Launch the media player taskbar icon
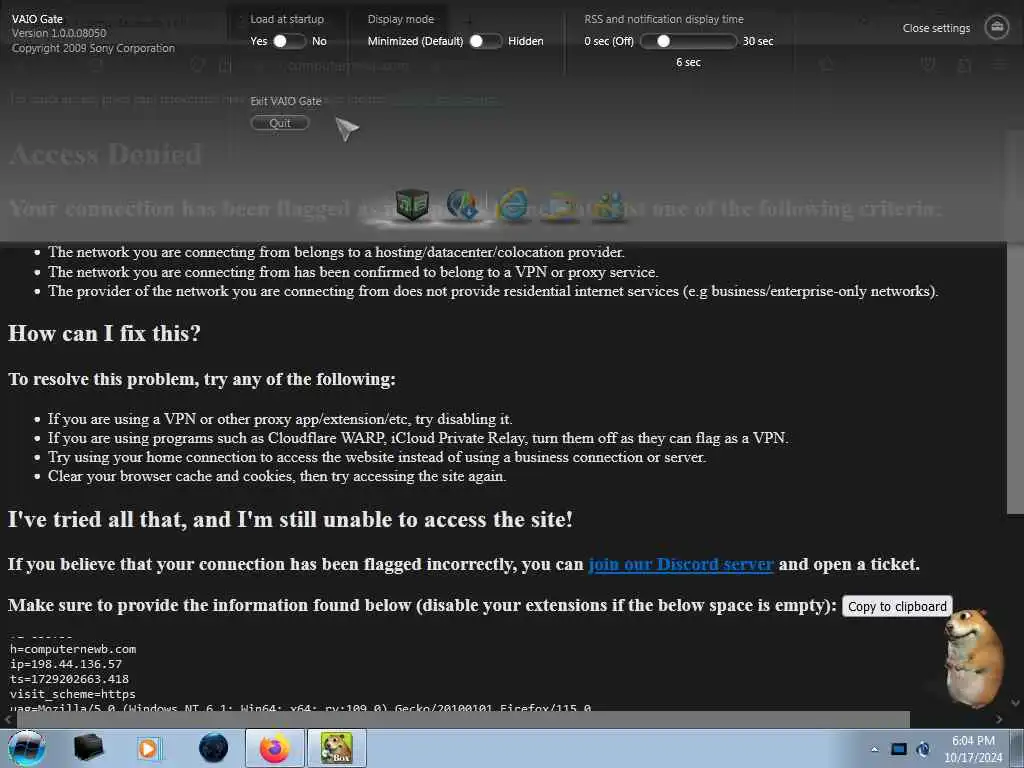This screenshot has width=1024, height=768. (149, 748)
